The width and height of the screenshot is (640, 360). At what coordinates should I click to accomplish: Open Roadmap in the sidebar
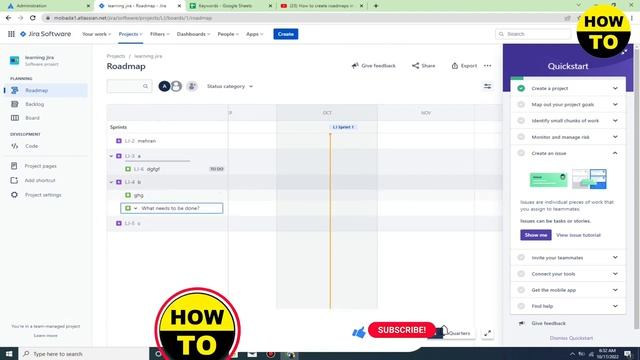pyautogui.click(x=45, y=90)
